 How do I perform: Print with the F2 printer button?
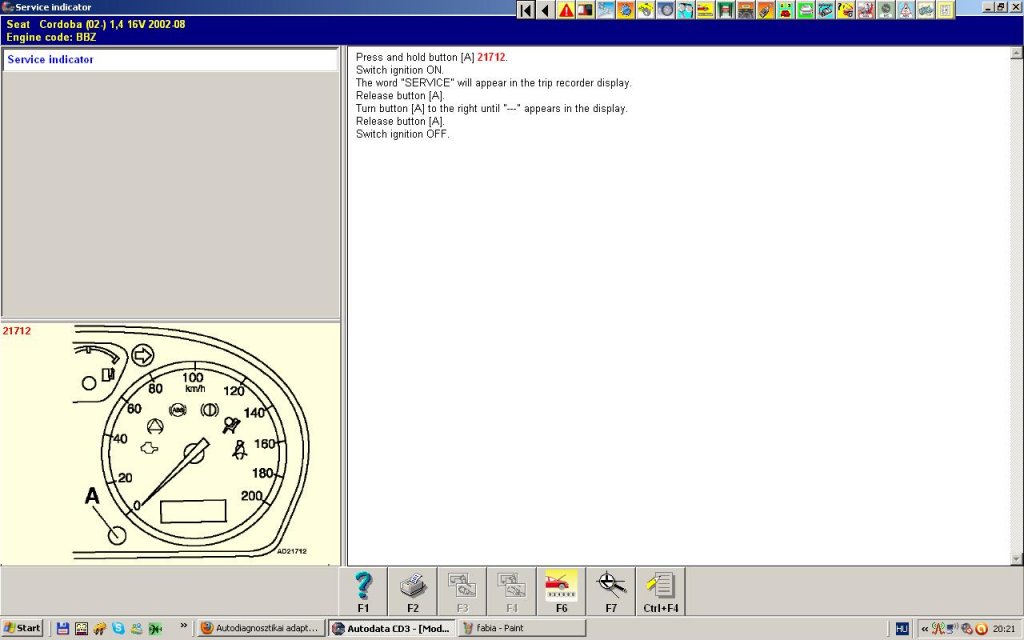pos(413,592)
